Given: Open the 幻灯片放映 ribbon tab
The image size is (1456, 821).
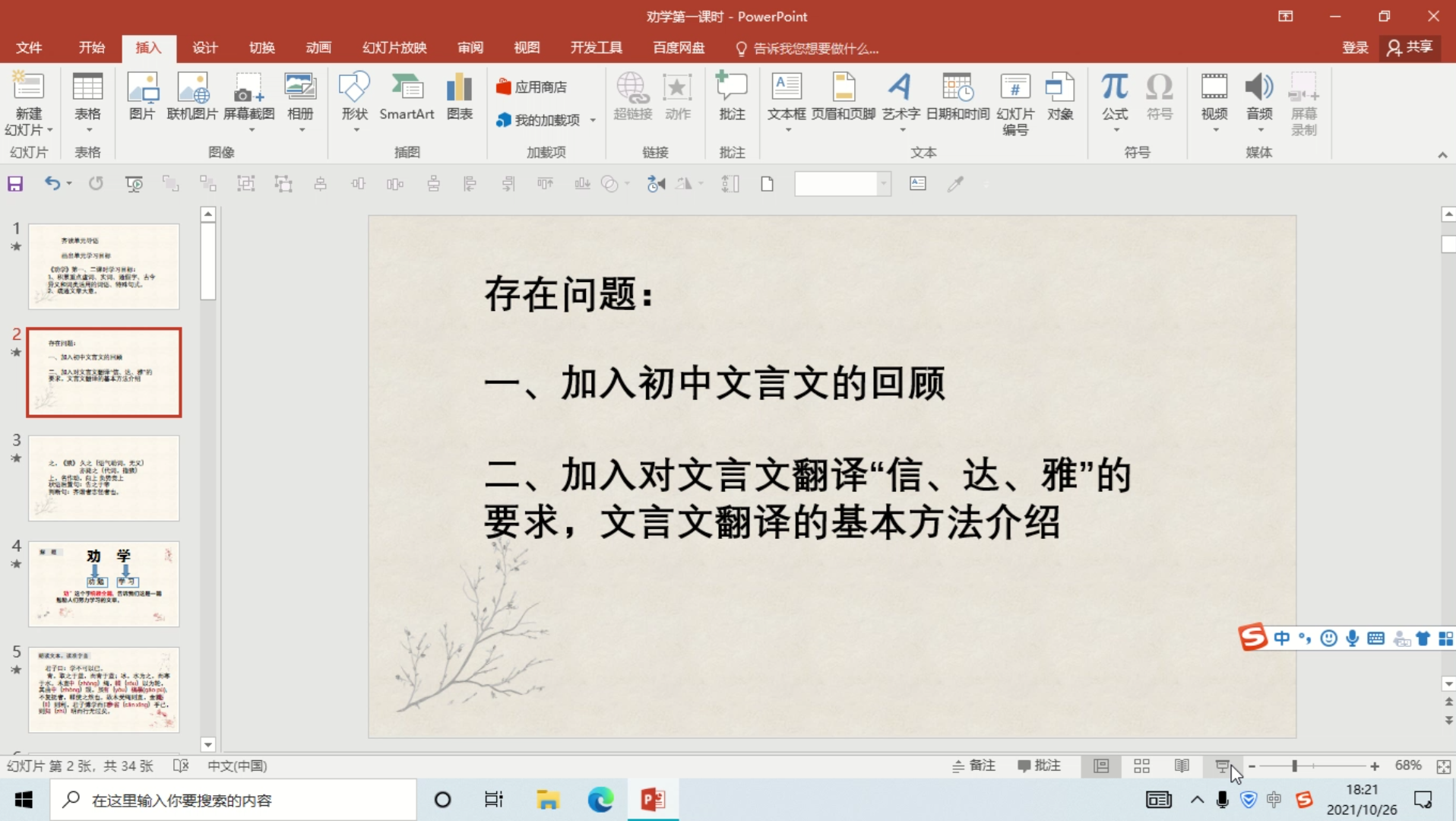Looking at the screenshot, I should point(394,47).
